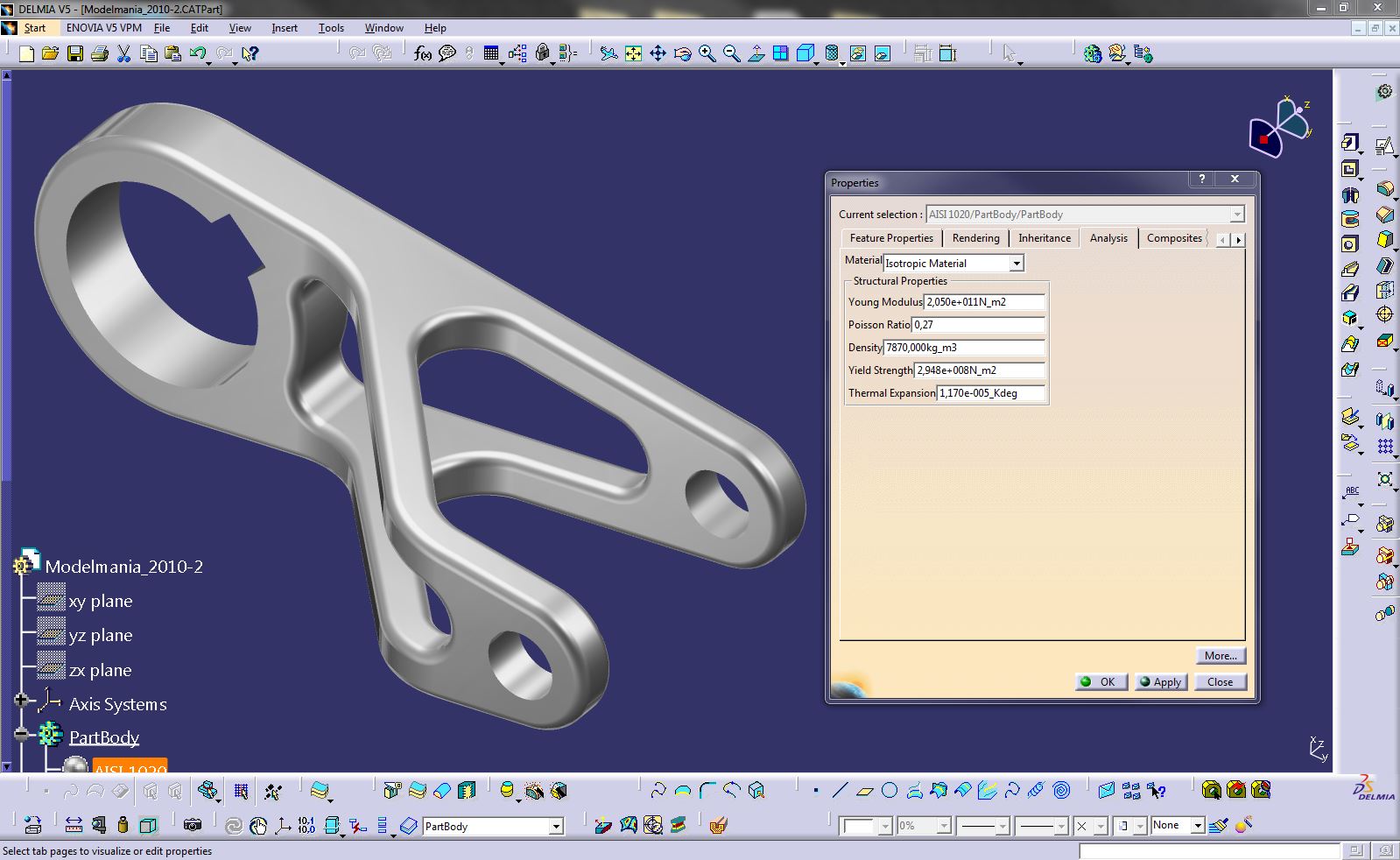Switch to the Composites tab
Screen dimensions: 1400x860
[x=1174, y=238]
